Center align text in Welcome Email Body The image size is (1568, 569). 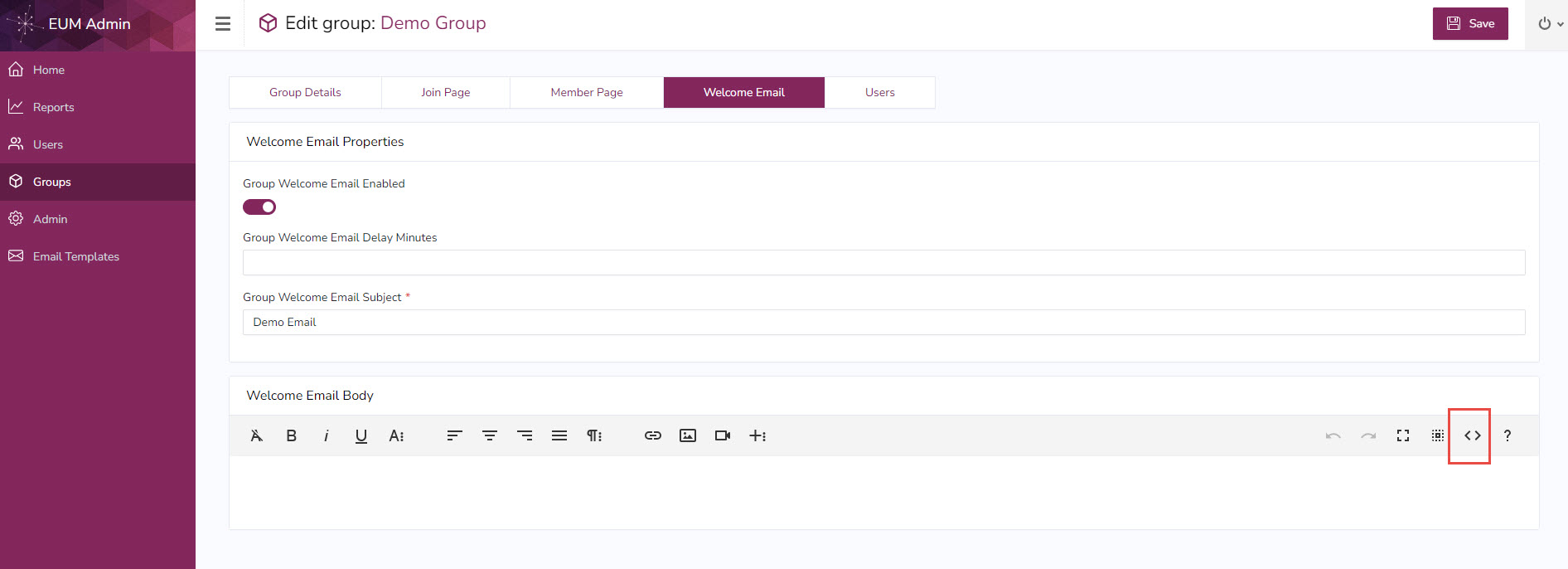[490, 435]
